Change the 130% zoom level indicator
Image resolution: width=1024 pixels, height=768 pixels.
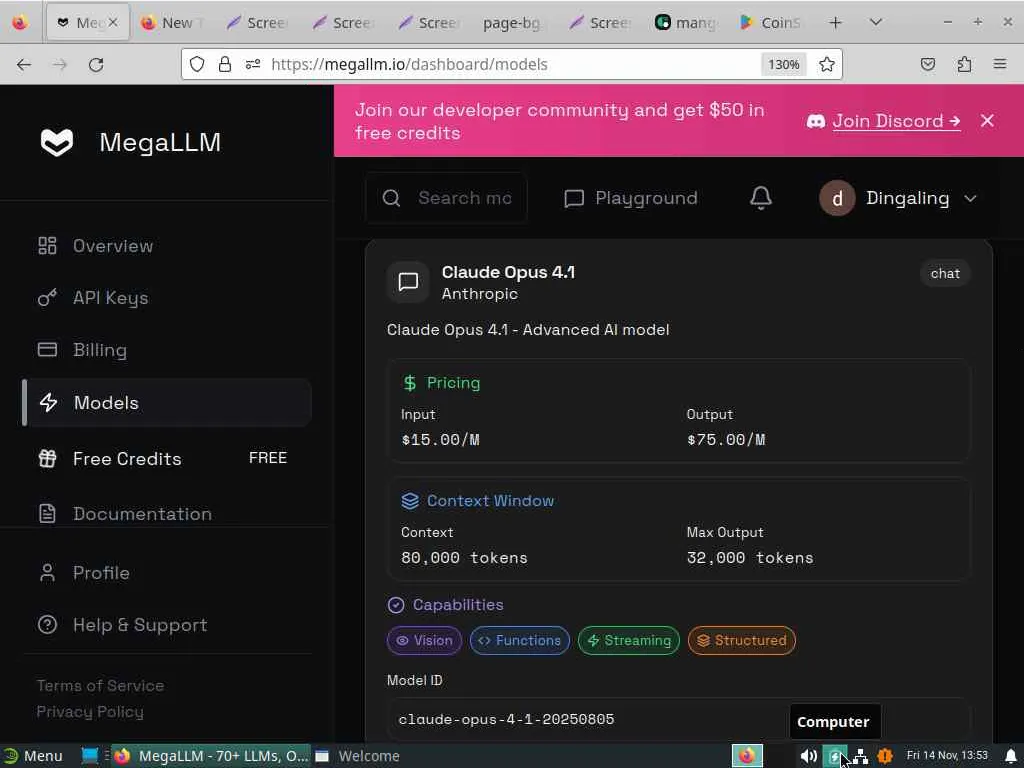(x=783, y=64)
